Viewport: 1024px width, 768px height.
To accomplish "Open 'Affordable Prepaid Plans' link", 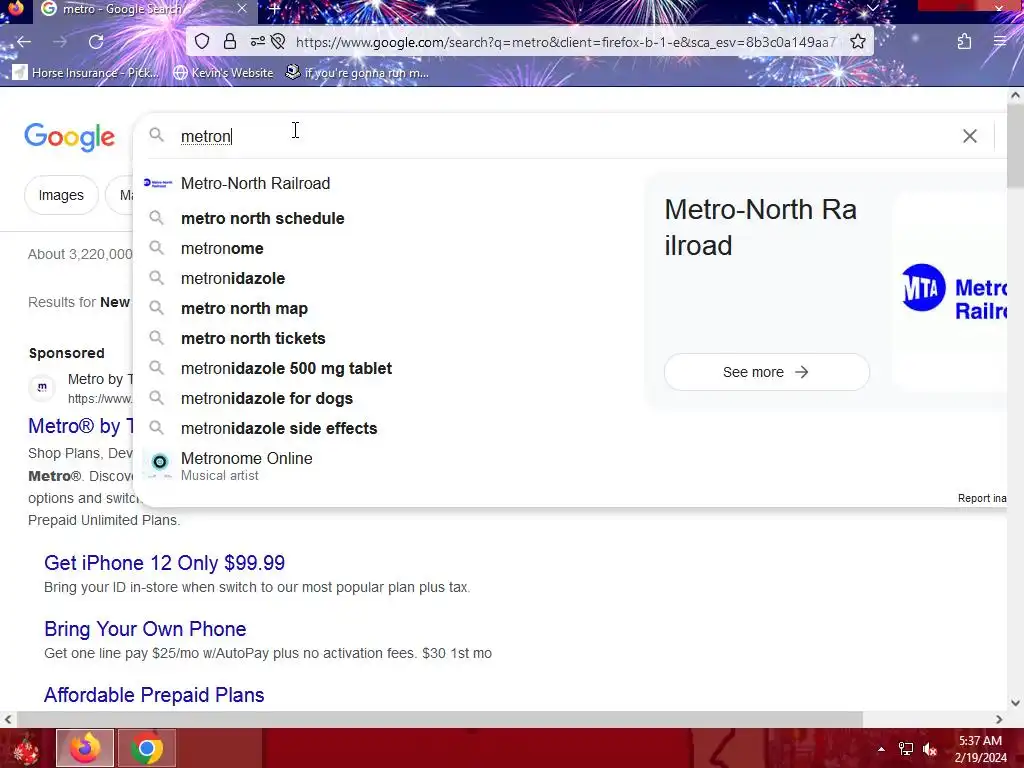I will click(x=154, y=695).
